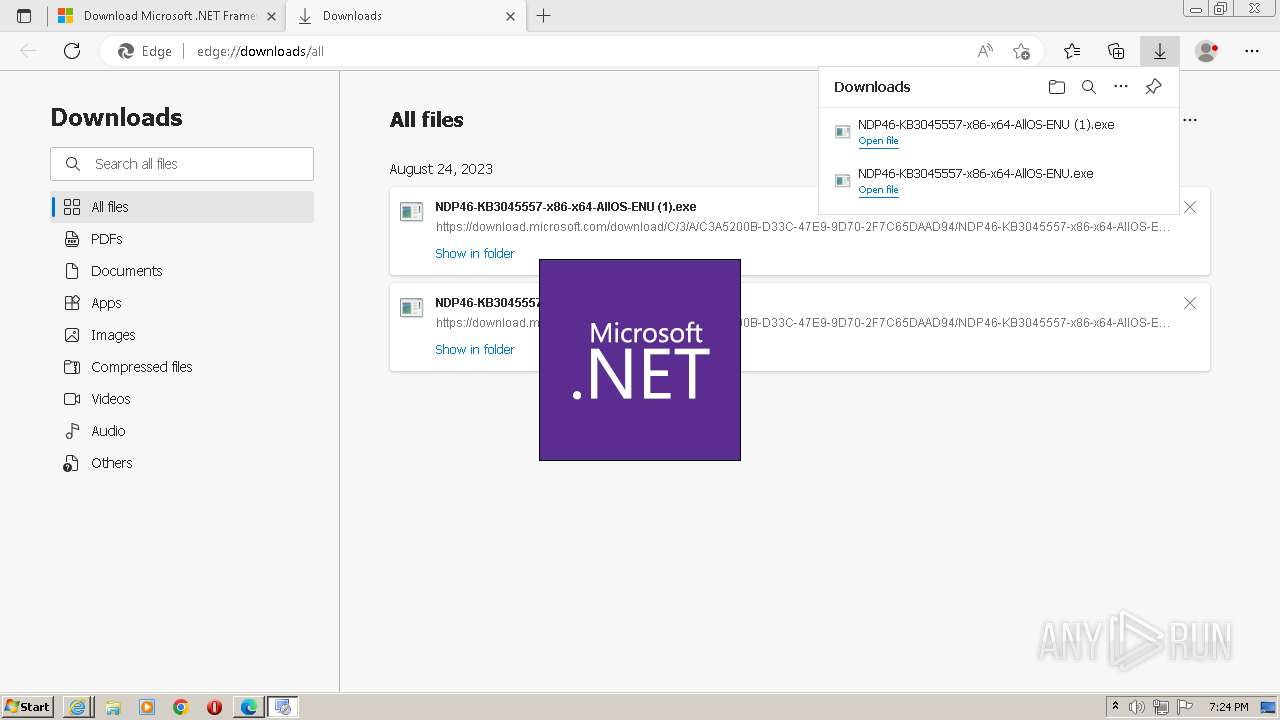
Task: Filter downloads by Audio
Action: point(182,431)
